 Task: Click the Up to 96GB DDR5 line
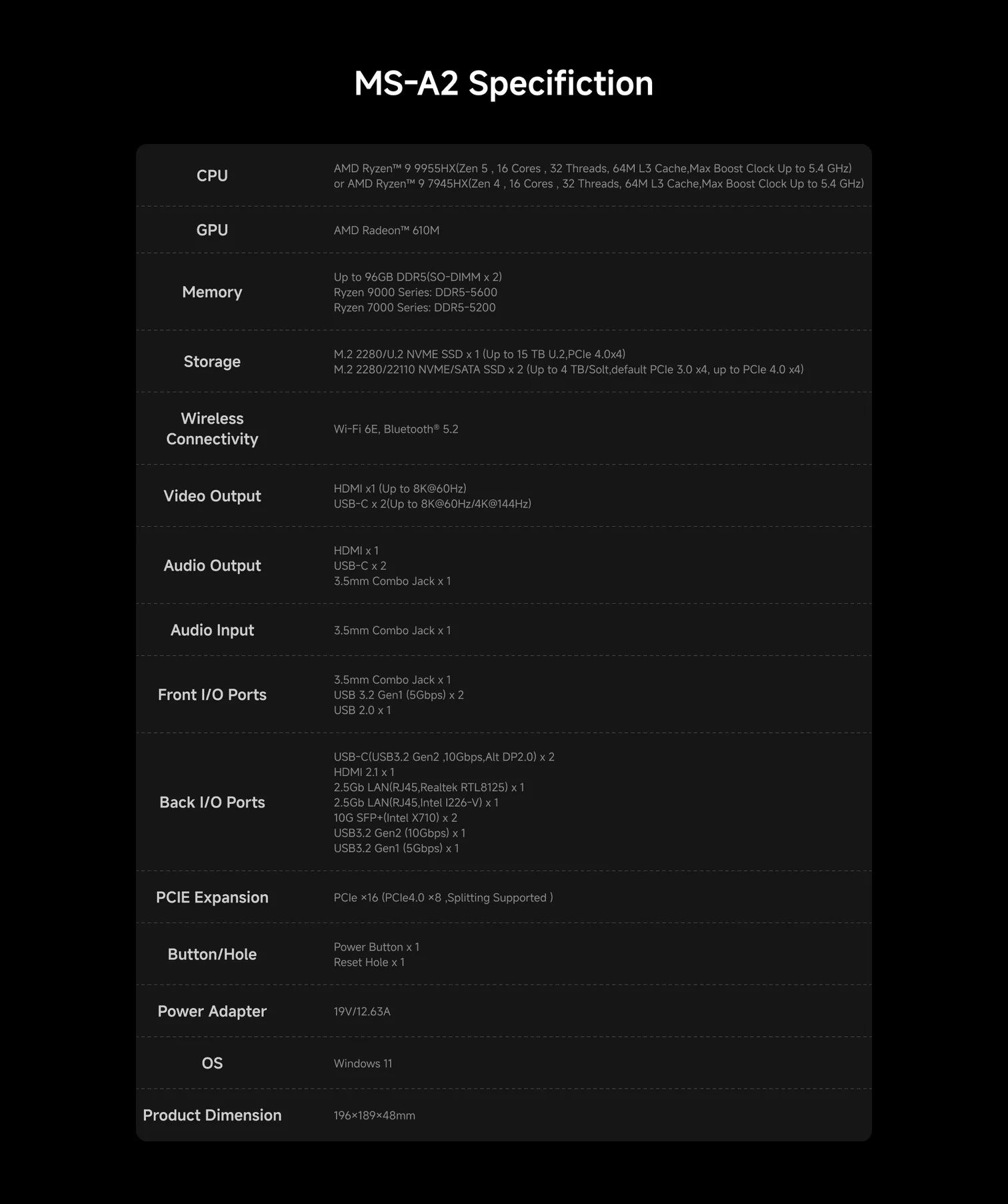point(418,277)
